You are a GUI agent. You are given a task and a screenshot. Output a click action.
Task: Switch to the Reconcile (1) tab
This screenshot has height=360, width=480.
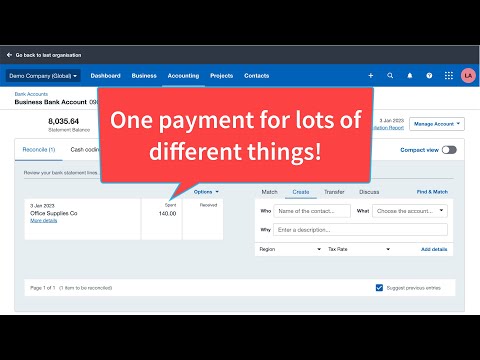click(39, 150)
